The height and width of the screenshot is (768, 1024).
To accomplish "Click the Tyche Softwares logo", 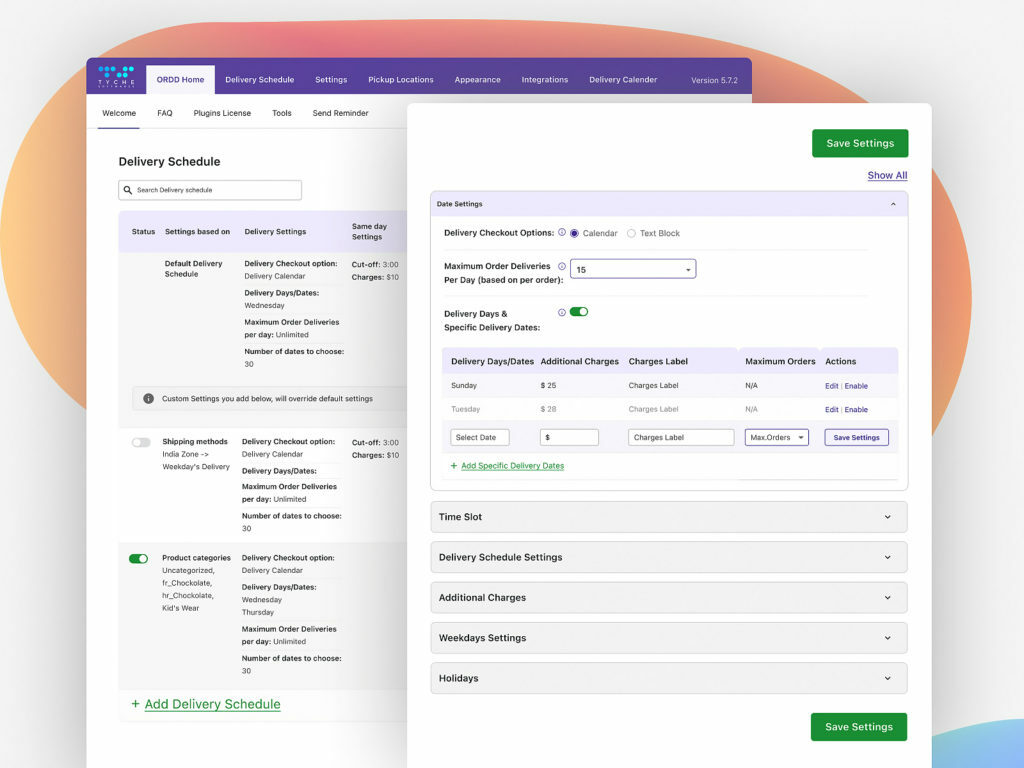I will click(x=116, y=77).
